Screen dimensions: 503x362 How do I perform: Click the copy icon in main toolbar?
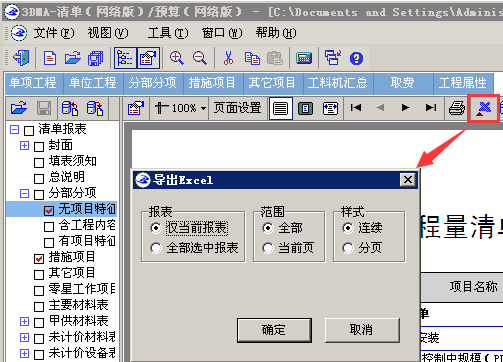click(252, 58)
